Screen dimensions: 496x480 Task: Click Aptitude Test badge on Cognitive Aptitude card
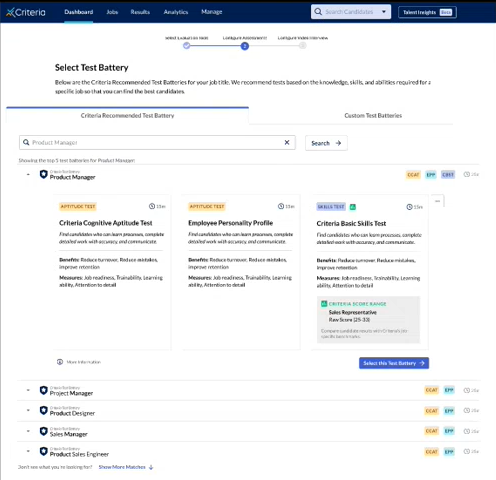coord(78,206)
